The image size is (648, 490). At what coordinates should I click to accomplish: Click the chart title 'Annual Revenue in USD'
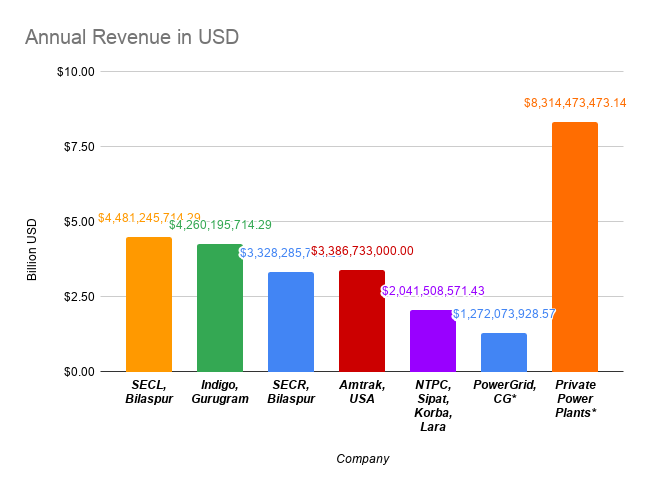click(132, 37)
